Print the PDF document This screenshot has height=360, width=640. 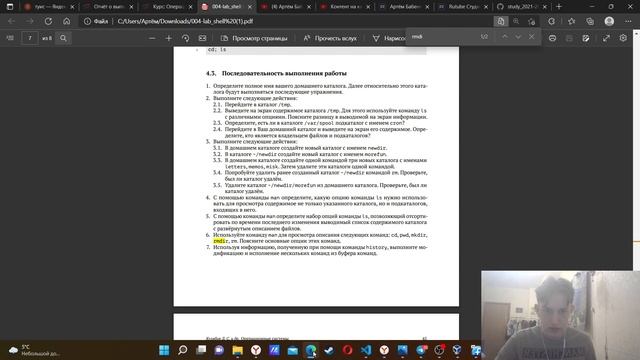pos(552,38)
